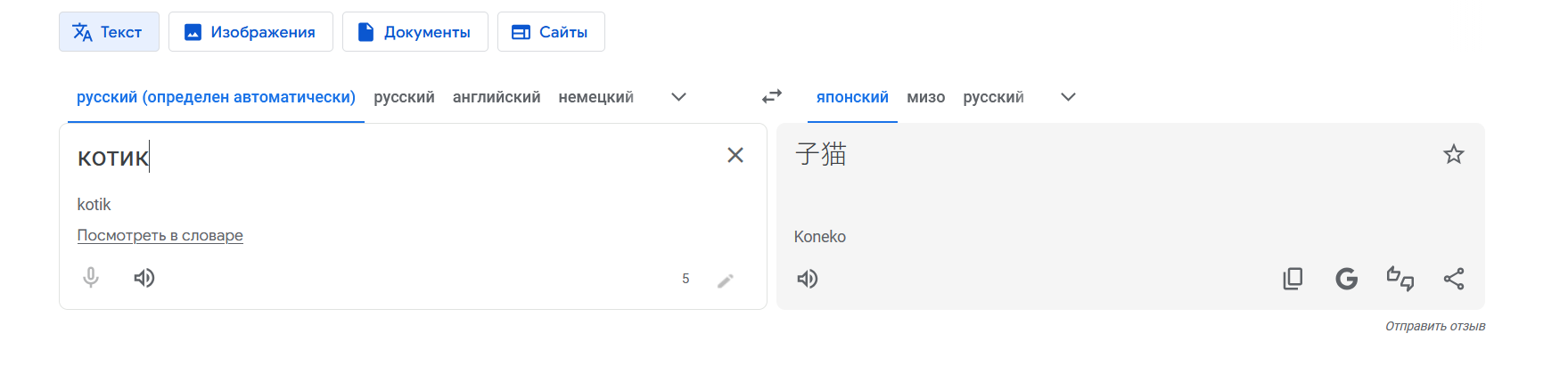
Task: Click the microphone voice input icon
Action: tap(91, 278)
